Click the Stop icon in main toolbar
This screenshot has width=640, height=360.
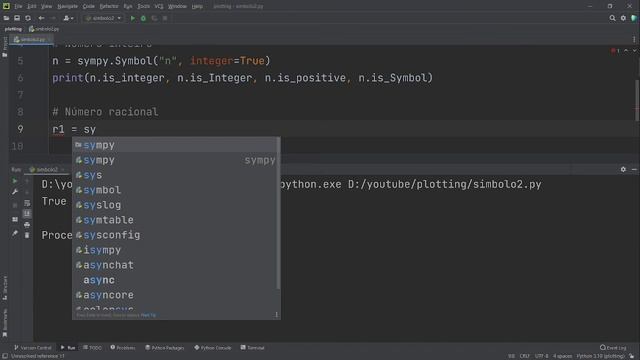(165, 18)
